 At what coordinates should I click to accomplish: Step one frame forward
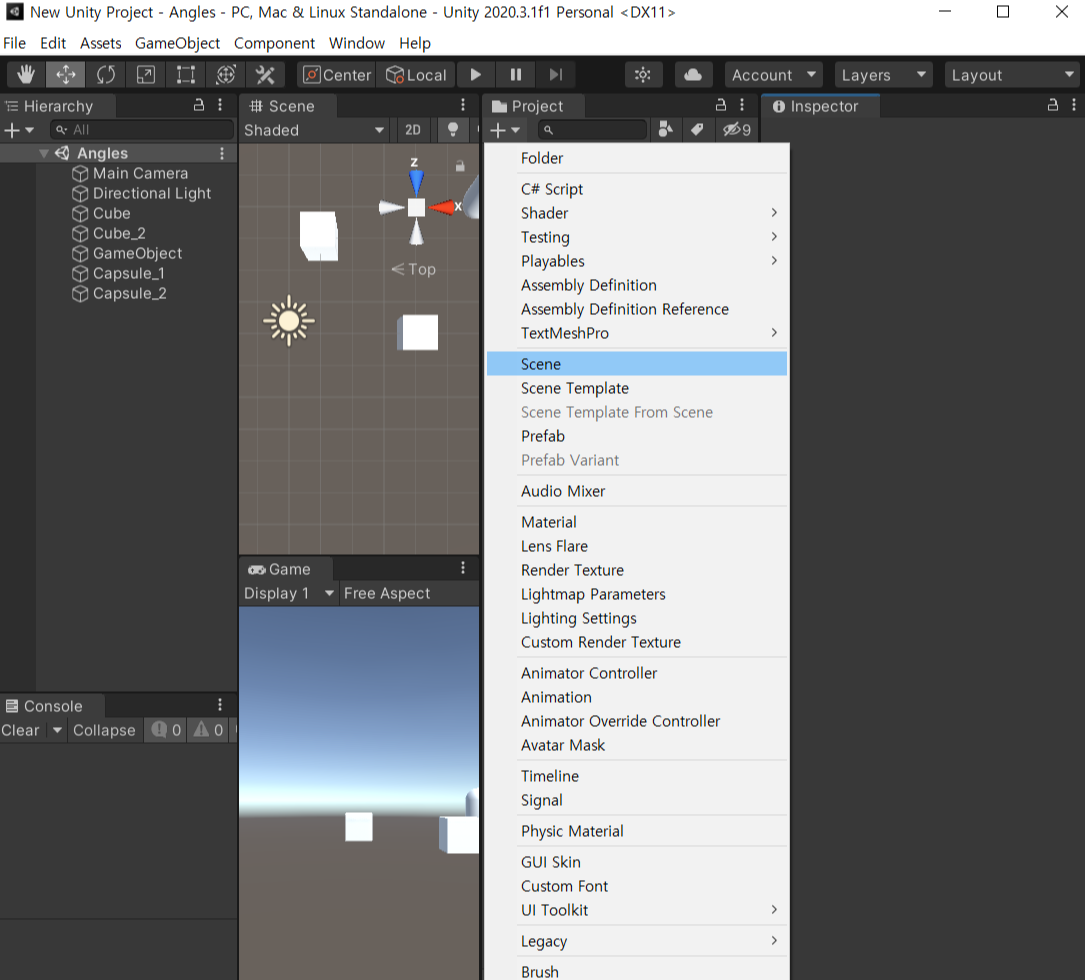point(556,75)
